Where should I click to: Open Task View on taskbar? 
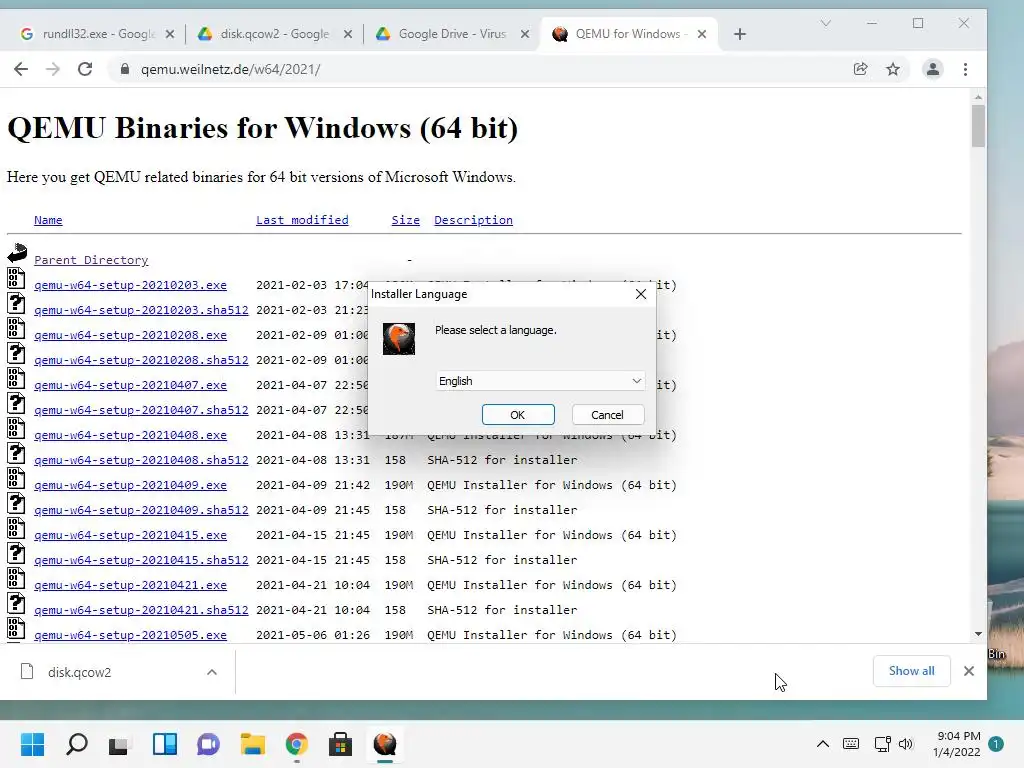(120, 744)
